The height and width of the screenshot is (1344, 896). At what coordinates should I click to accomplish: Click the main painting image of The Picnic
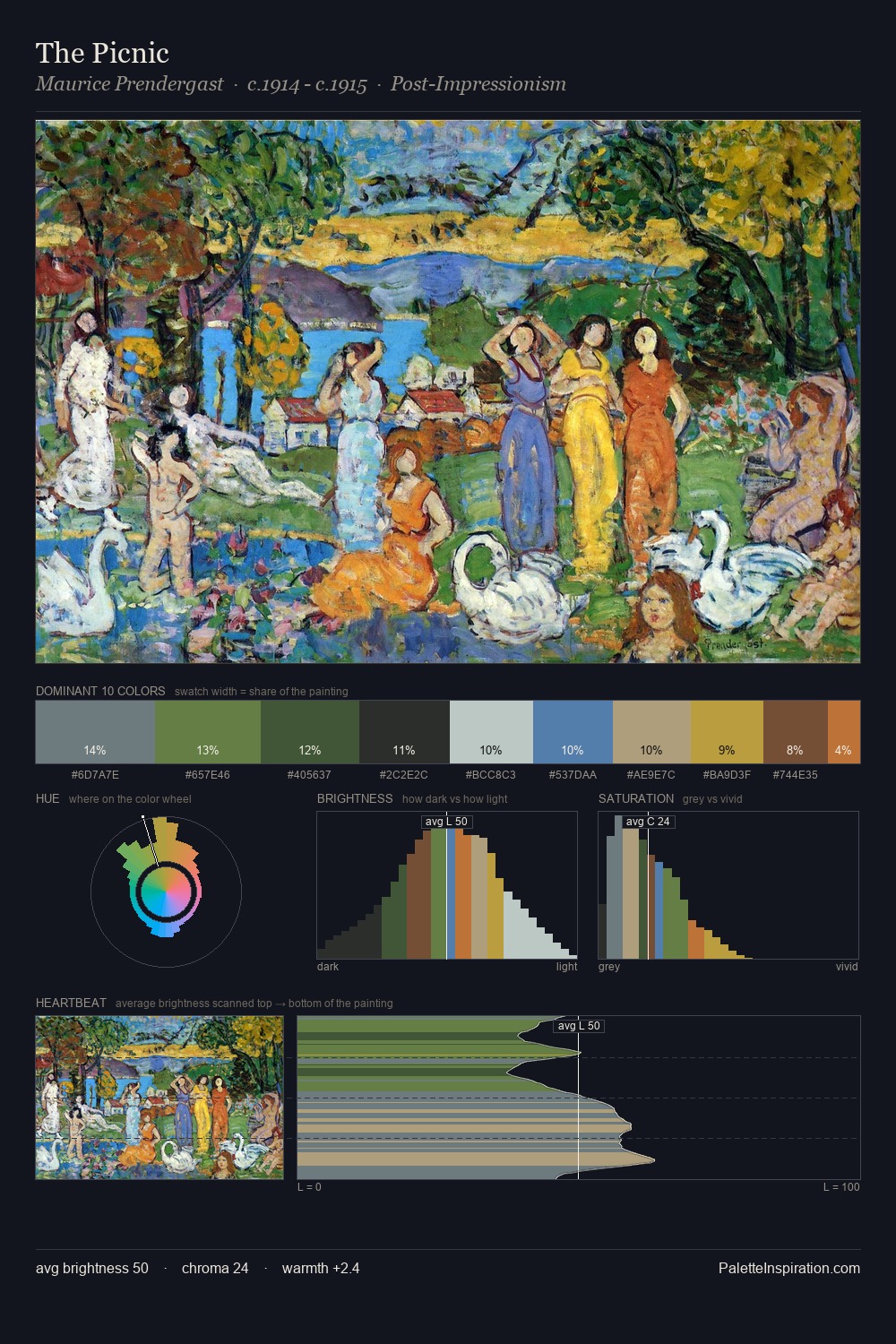pyautogui.click(x=448, y=392)
